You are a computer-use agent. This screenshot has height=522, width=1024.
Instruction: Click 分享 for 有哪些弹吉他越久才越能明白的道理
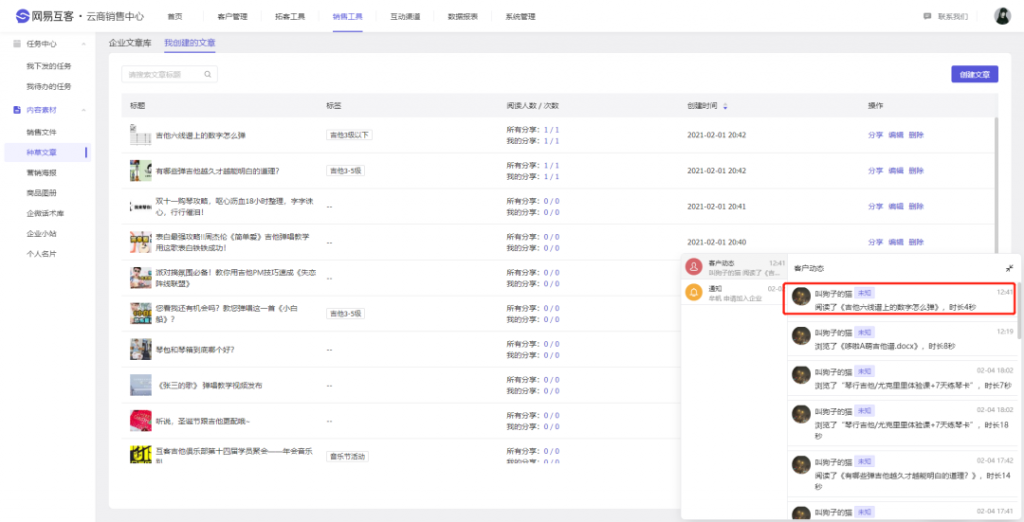click(x=875, y=171)
